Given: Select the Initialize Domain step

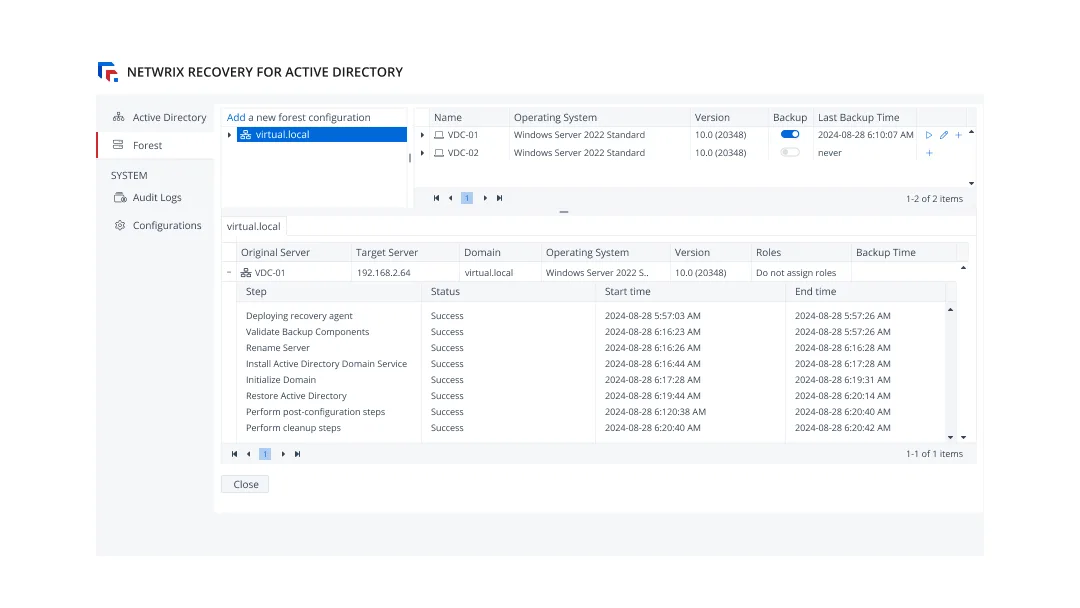Looking at the screenshot, I should (281, 380).
